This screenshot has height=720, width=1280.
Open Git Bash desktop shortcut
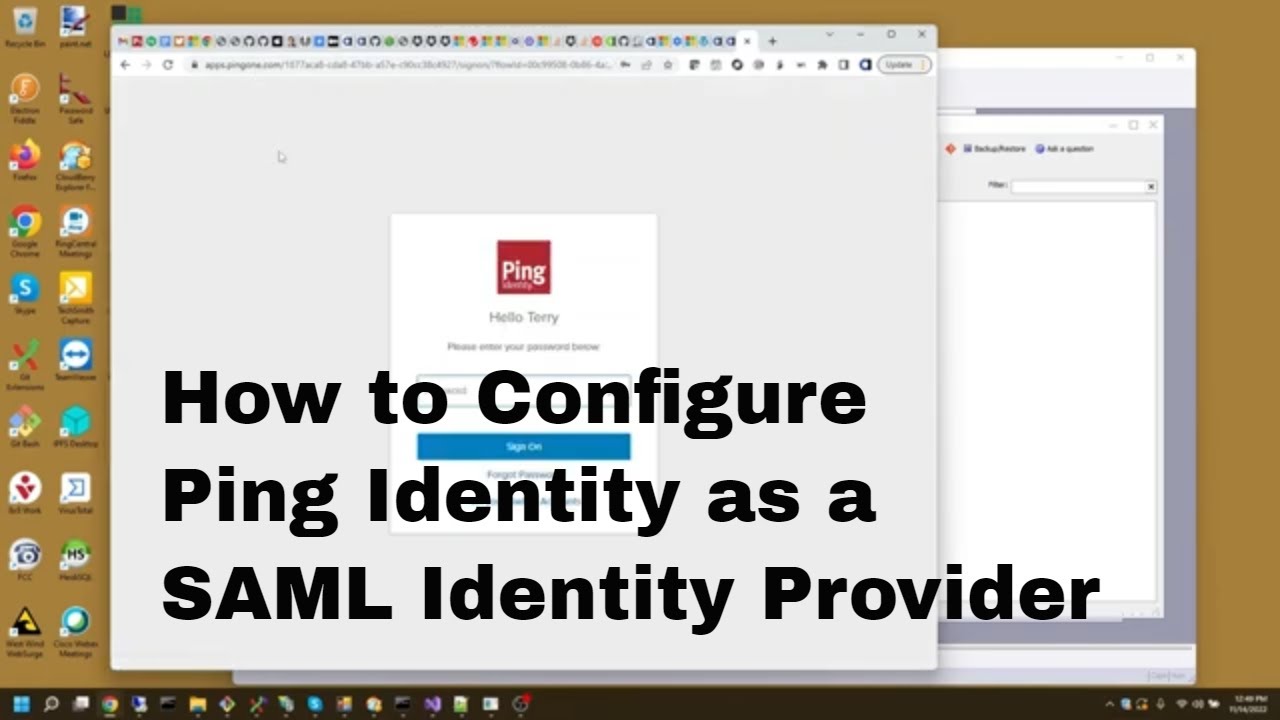click(x=24, y=427)
